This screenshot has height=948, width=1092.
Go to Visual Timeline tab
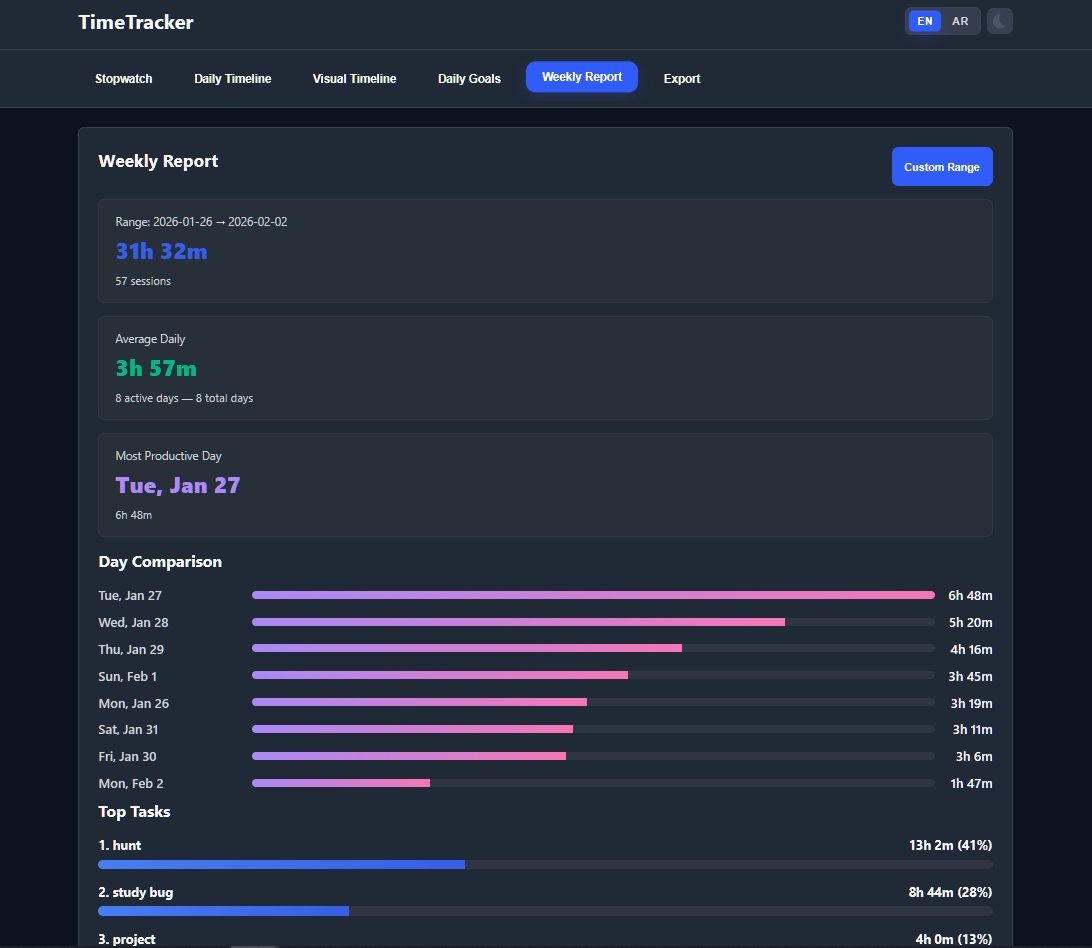point(354,79)
